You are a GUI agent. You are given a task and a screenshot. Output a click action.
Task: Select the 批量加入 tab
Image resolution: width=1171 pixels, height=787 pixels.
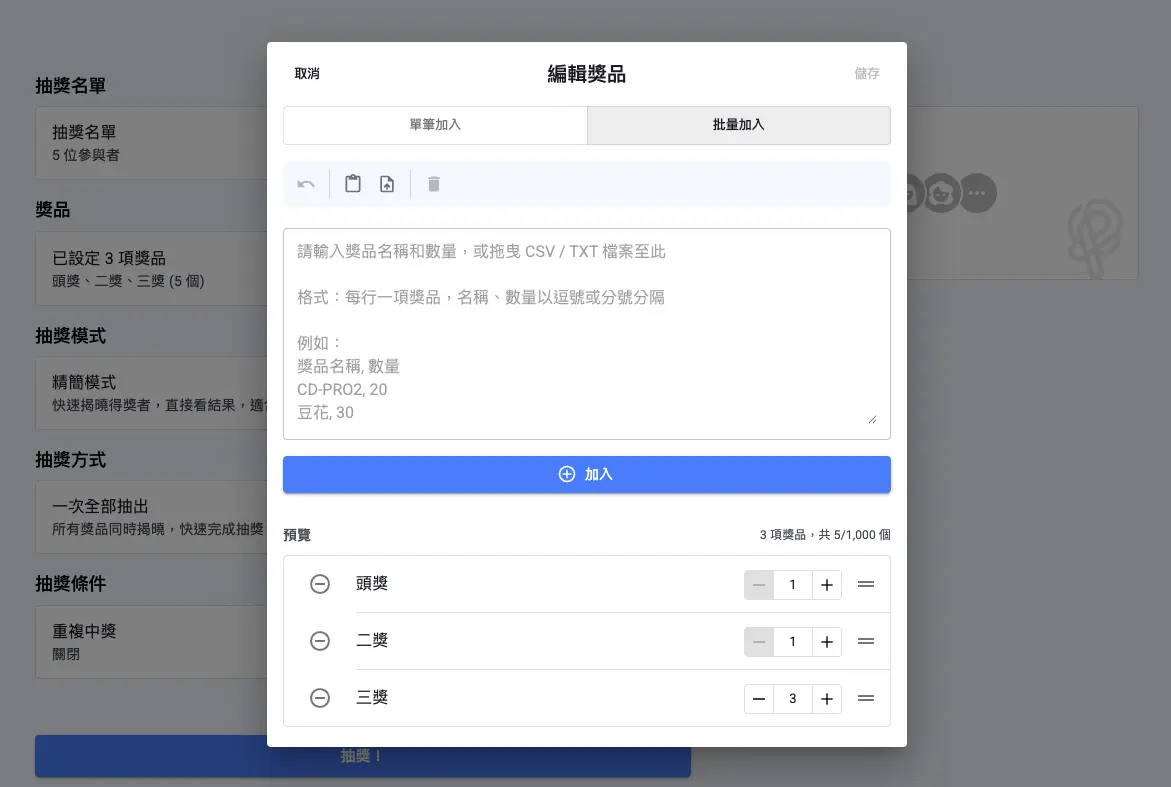click(x=738, y=125)
